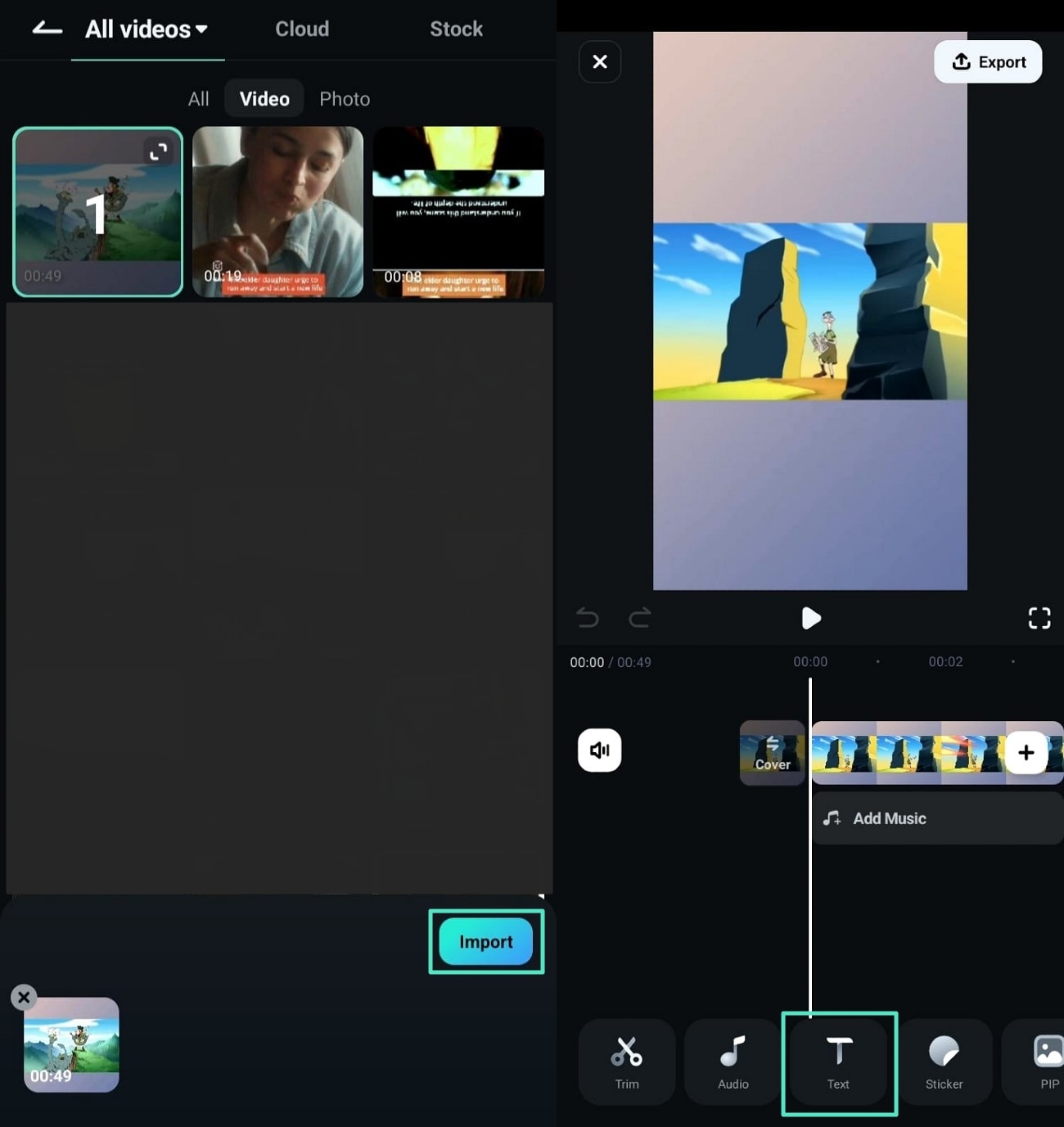Open the Sticker tool
Viewport: 1064px width, 1127px height.
tap(945, 1062)
